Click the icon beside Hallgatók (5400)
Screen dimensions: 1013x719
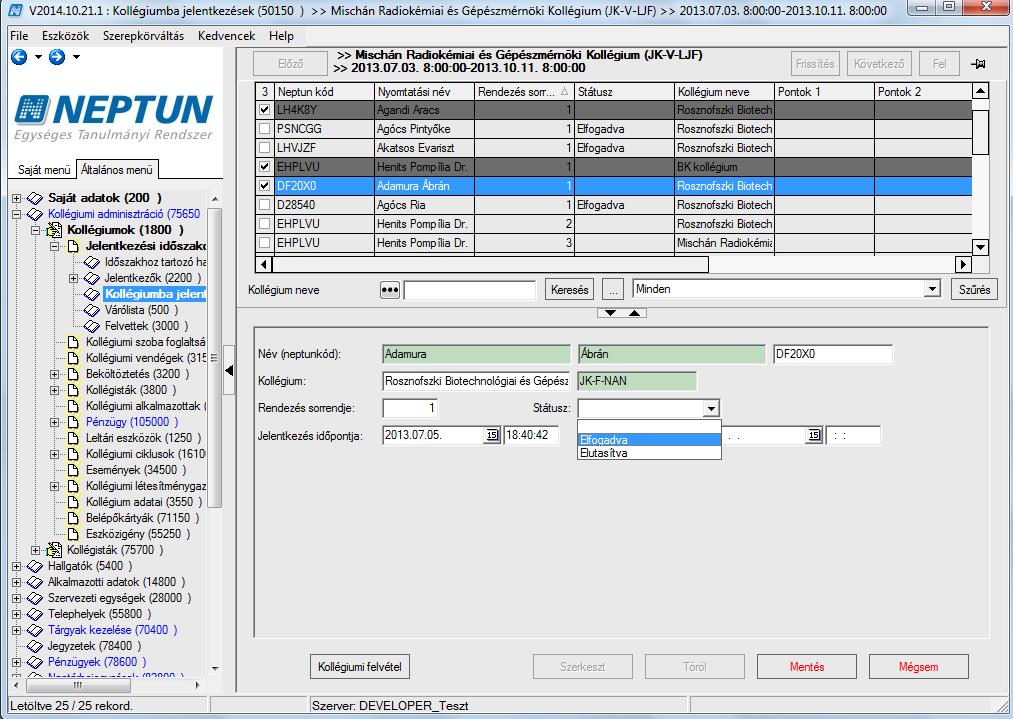point(35,566)
